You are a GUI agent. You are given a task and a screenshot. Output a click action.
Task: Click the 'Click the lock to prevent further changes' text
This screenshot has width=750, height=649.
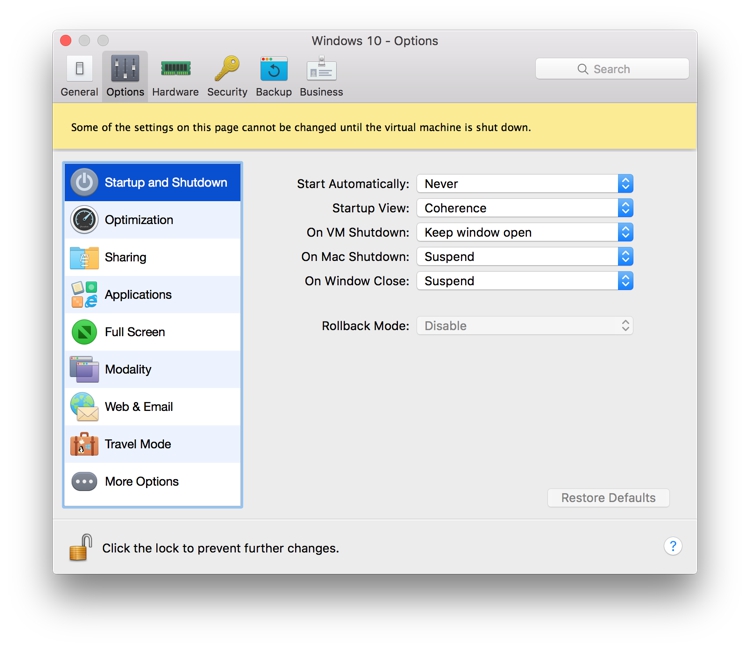point(221,548)
